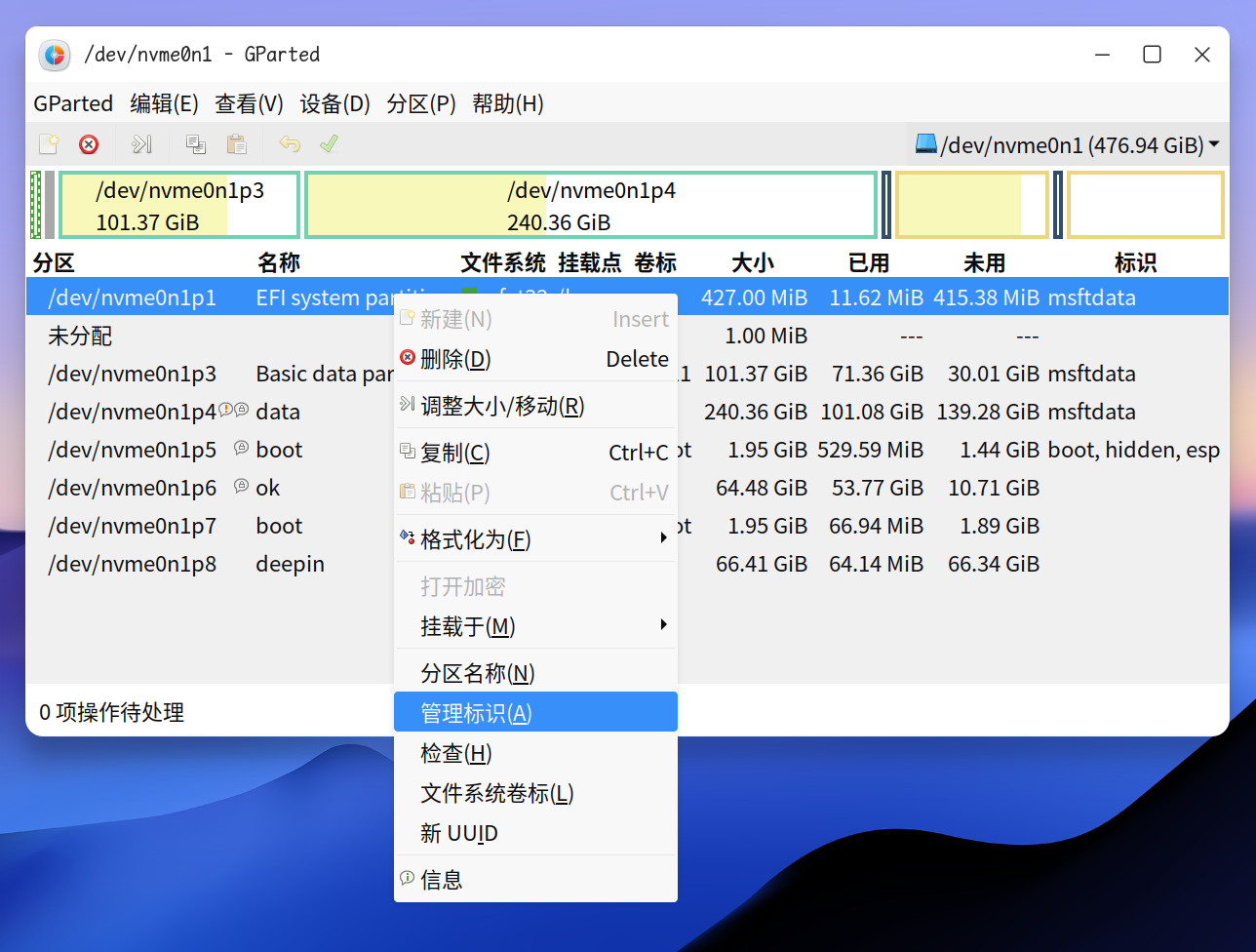Click 信息 at context menu bottom
1256x952 pixels.
(x=441, y=880)
